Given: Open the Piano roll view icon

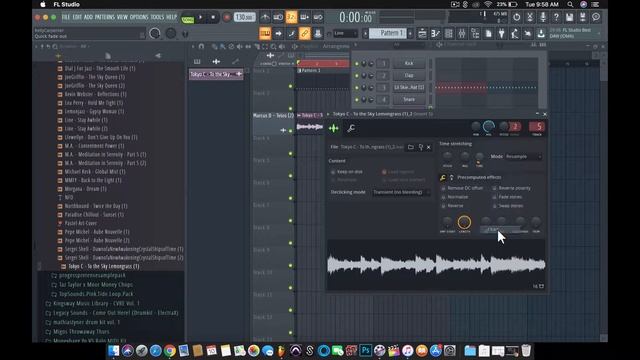Looking at the screenshot, I should [436, 33].
